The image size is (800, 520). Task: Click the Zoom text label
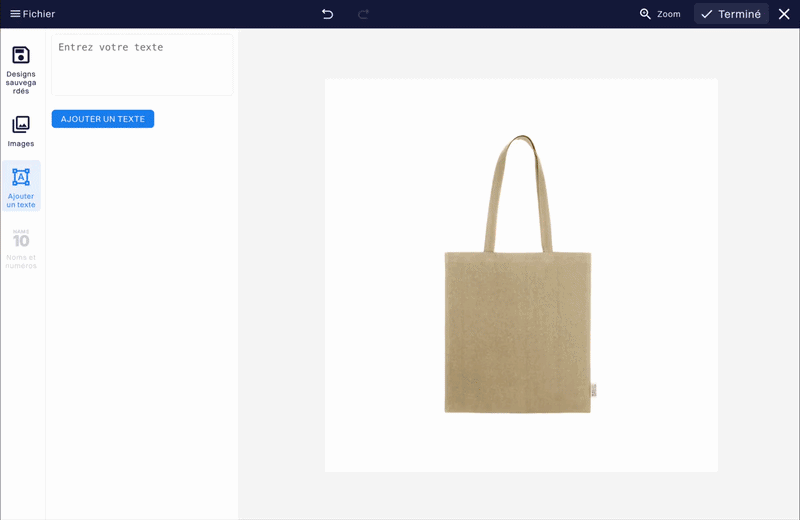pyautogui.click(x=669, y=14)
